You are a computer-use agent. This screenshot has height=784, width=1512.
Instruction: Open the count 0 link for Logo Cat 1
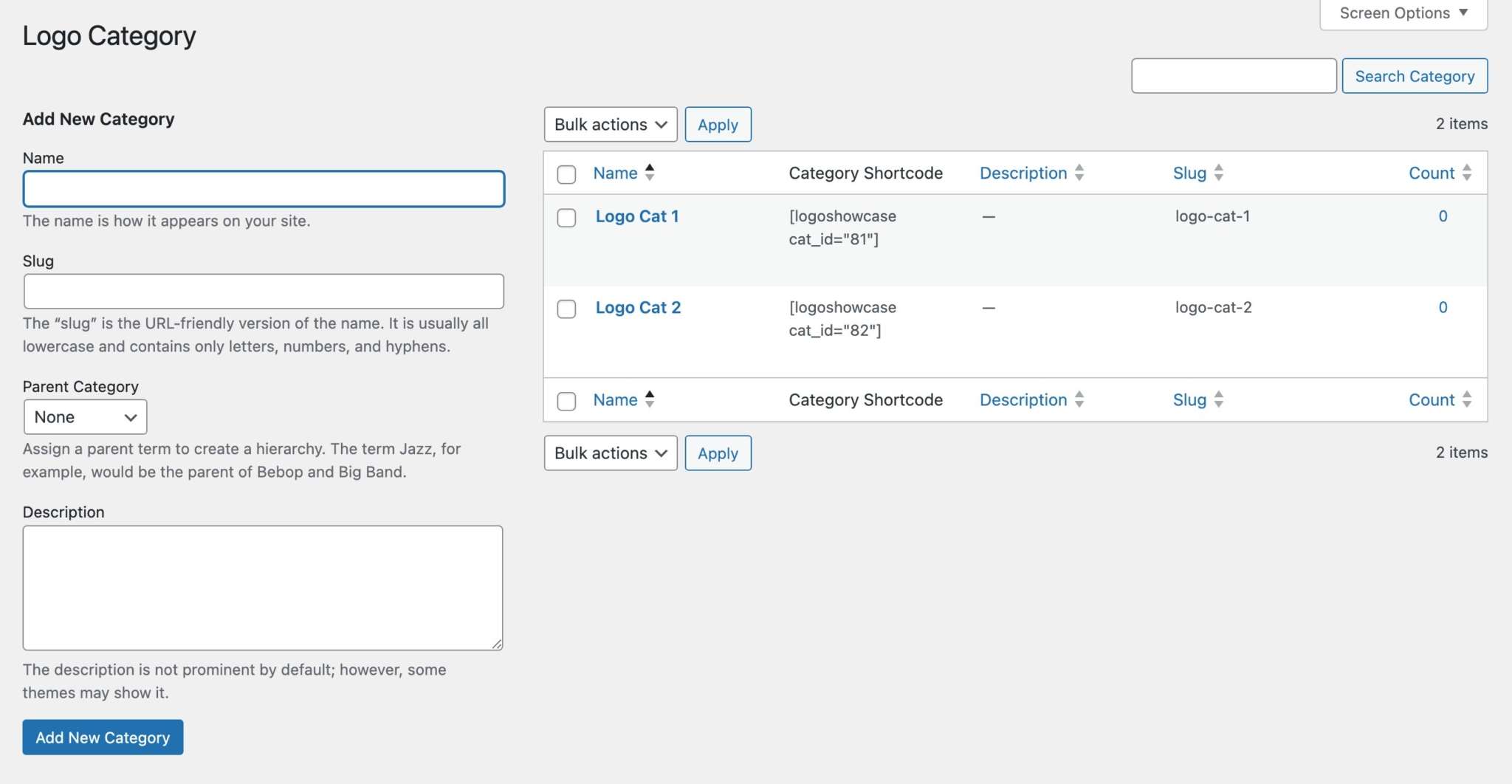1443,216
